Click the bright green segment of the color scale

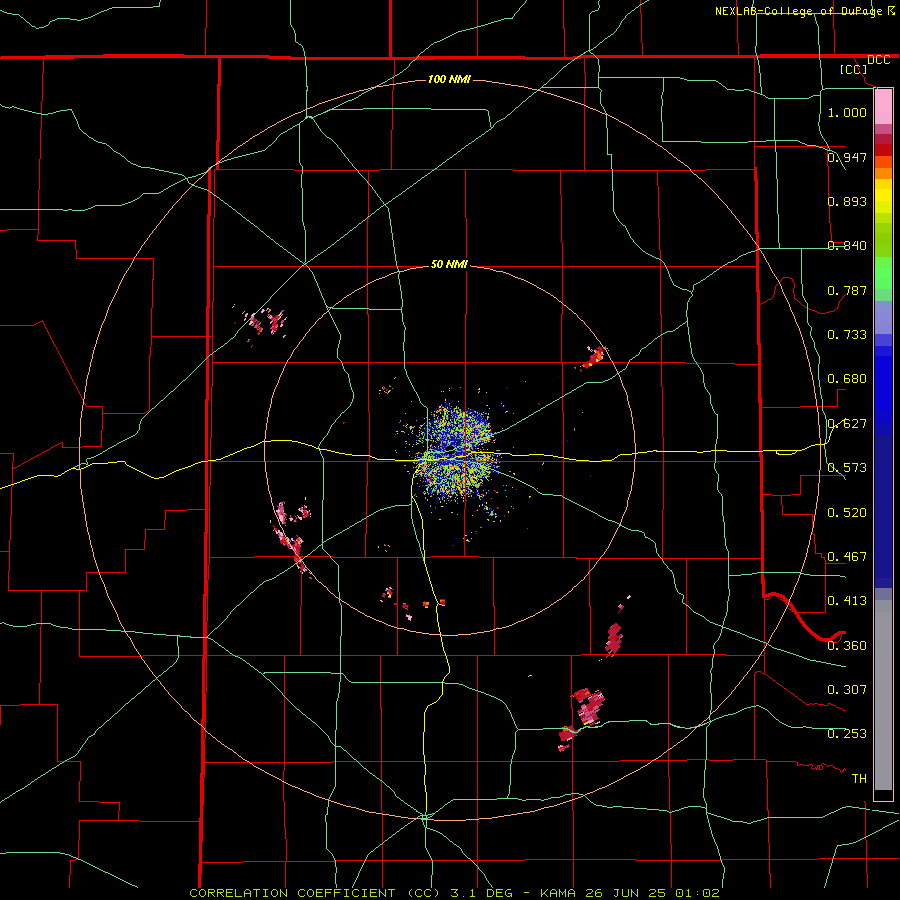coord(883,273)
